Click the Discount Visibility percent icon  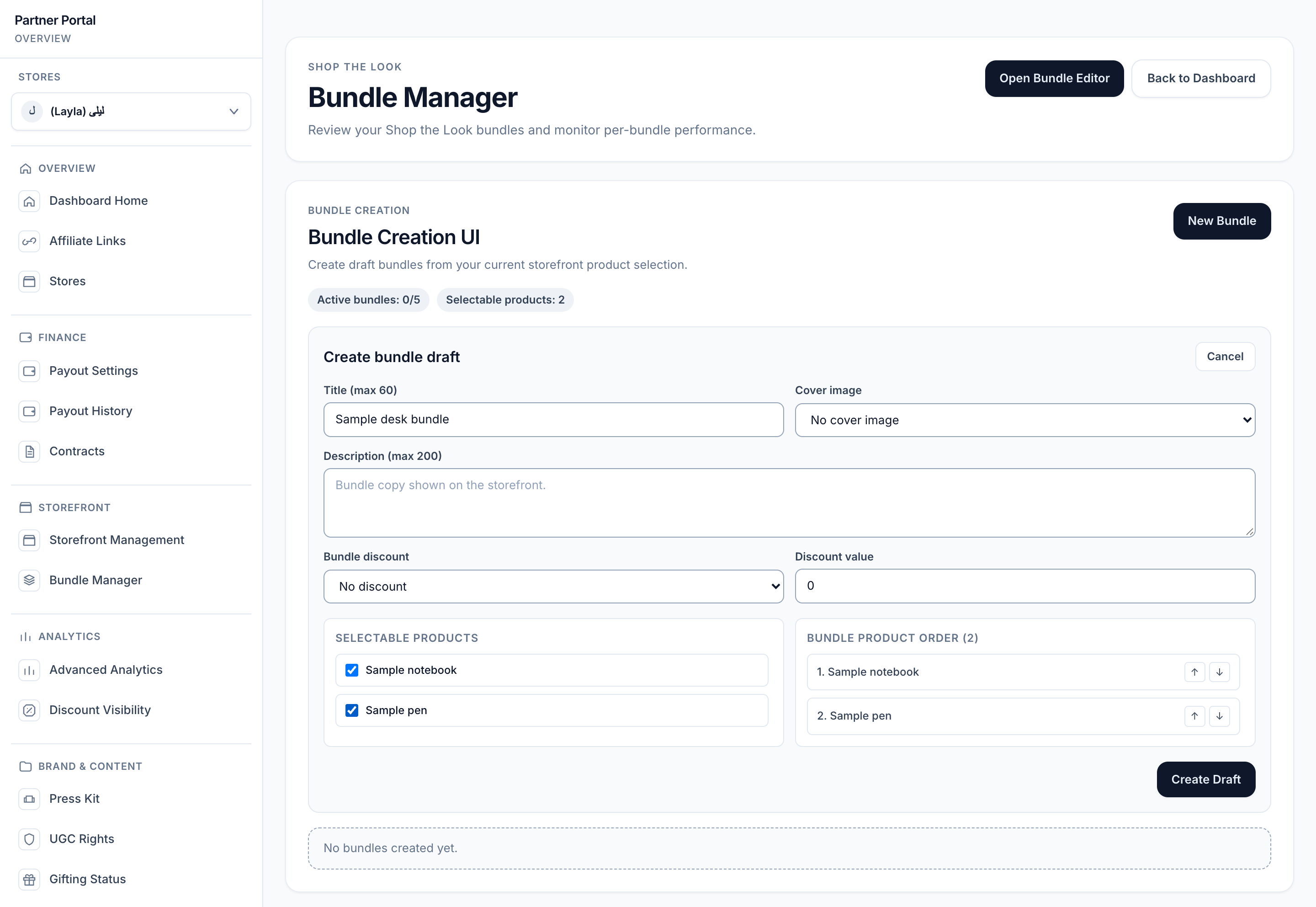pyautogui.click(x=29, y=710)
